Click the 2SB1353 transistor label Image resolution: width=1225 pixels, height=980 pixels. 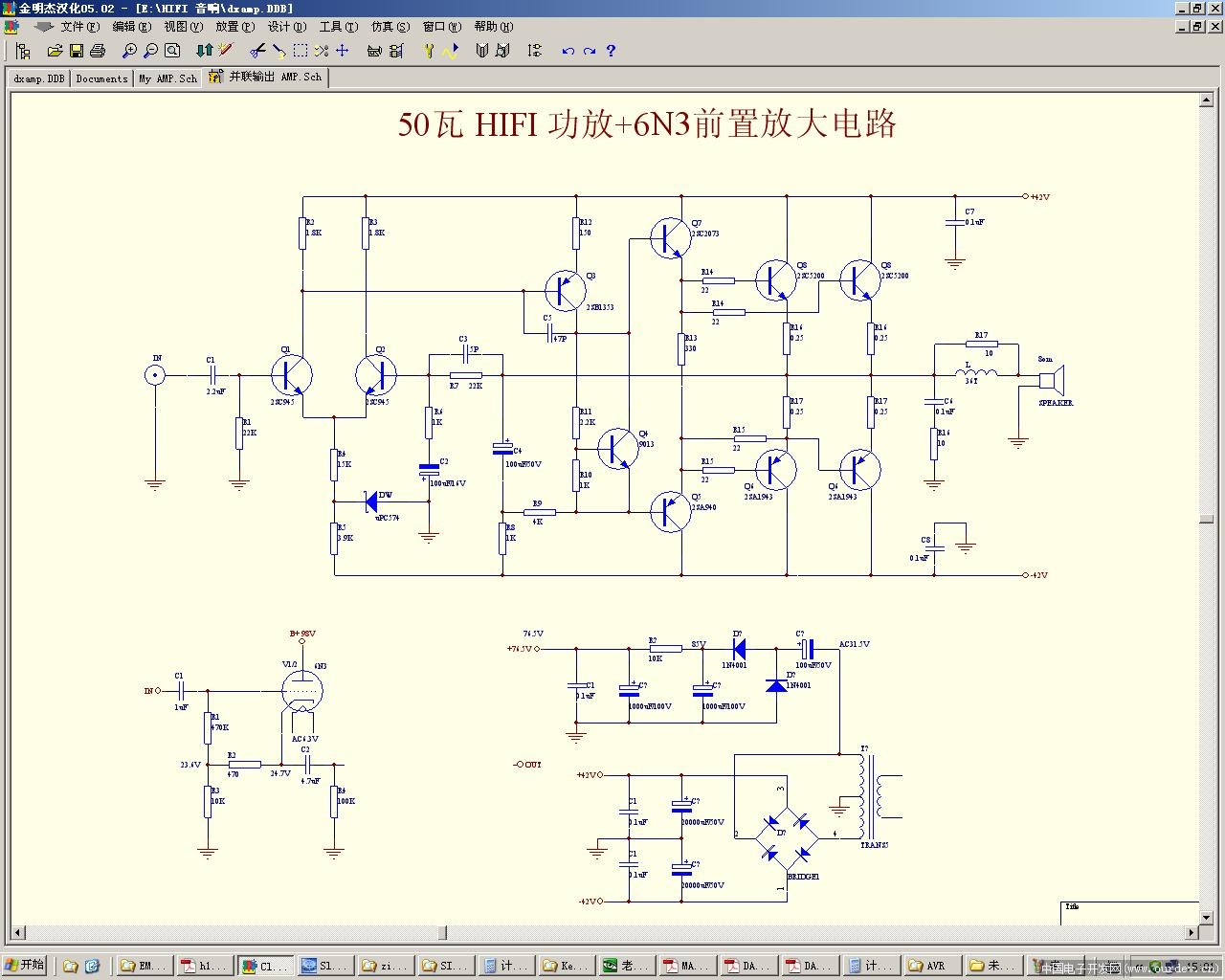coord(599,307)
